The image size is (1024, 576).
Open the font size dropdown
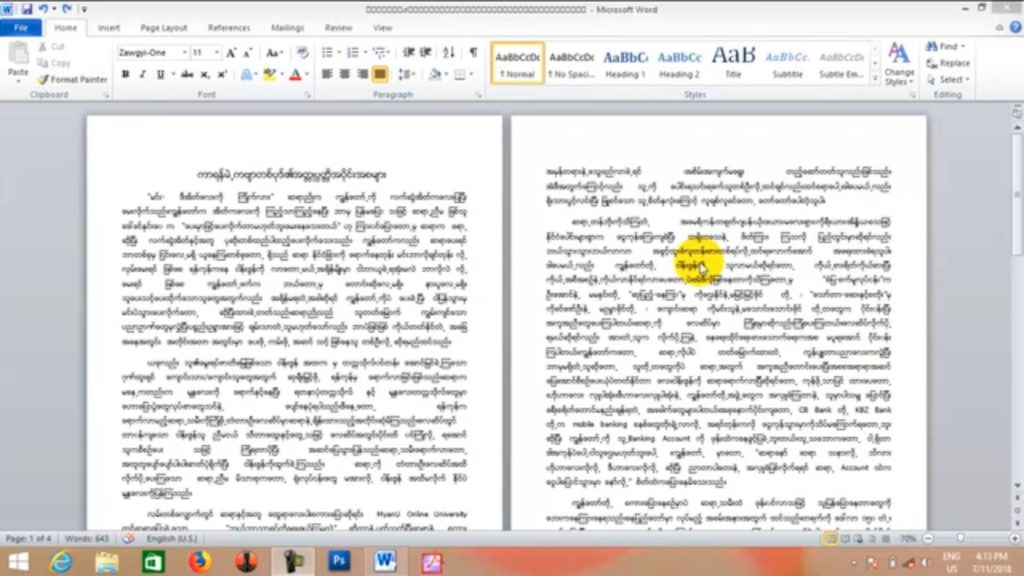[216, 52]
